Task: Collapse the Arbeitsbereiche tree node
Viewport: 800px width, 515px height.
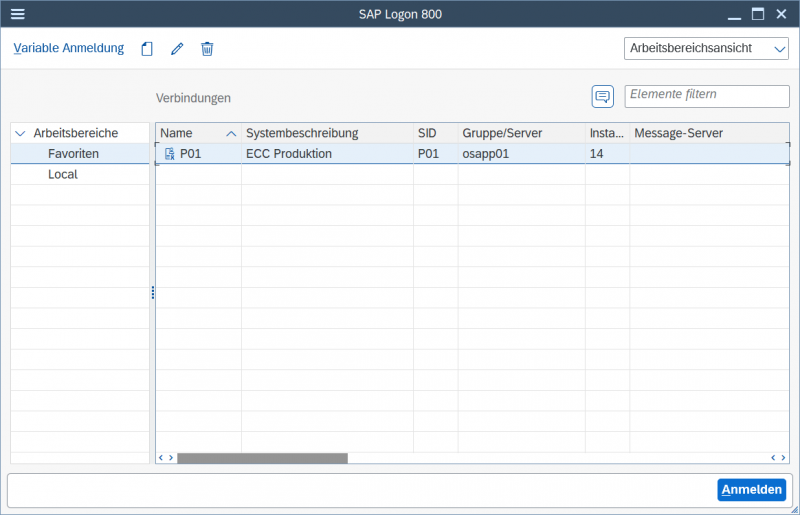Action: point(20,133)
